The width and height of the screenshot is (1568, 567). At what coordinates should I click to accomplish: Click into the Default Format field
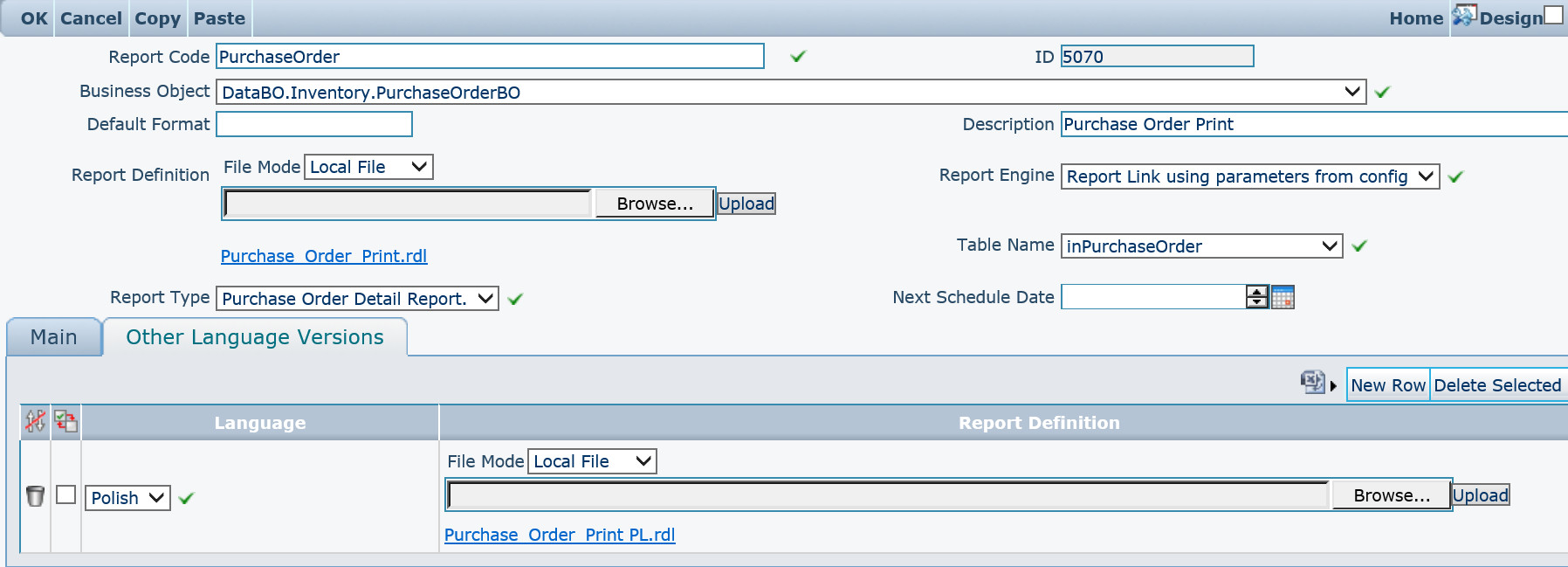pyautogui.click(x=314, y=125)
